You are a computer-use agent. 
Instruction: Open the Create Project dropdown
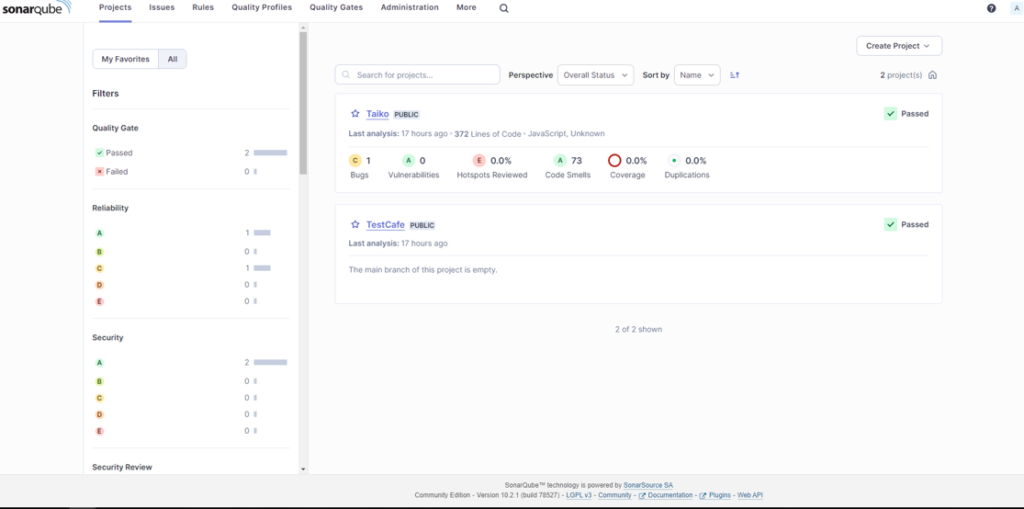coord(898,46)
